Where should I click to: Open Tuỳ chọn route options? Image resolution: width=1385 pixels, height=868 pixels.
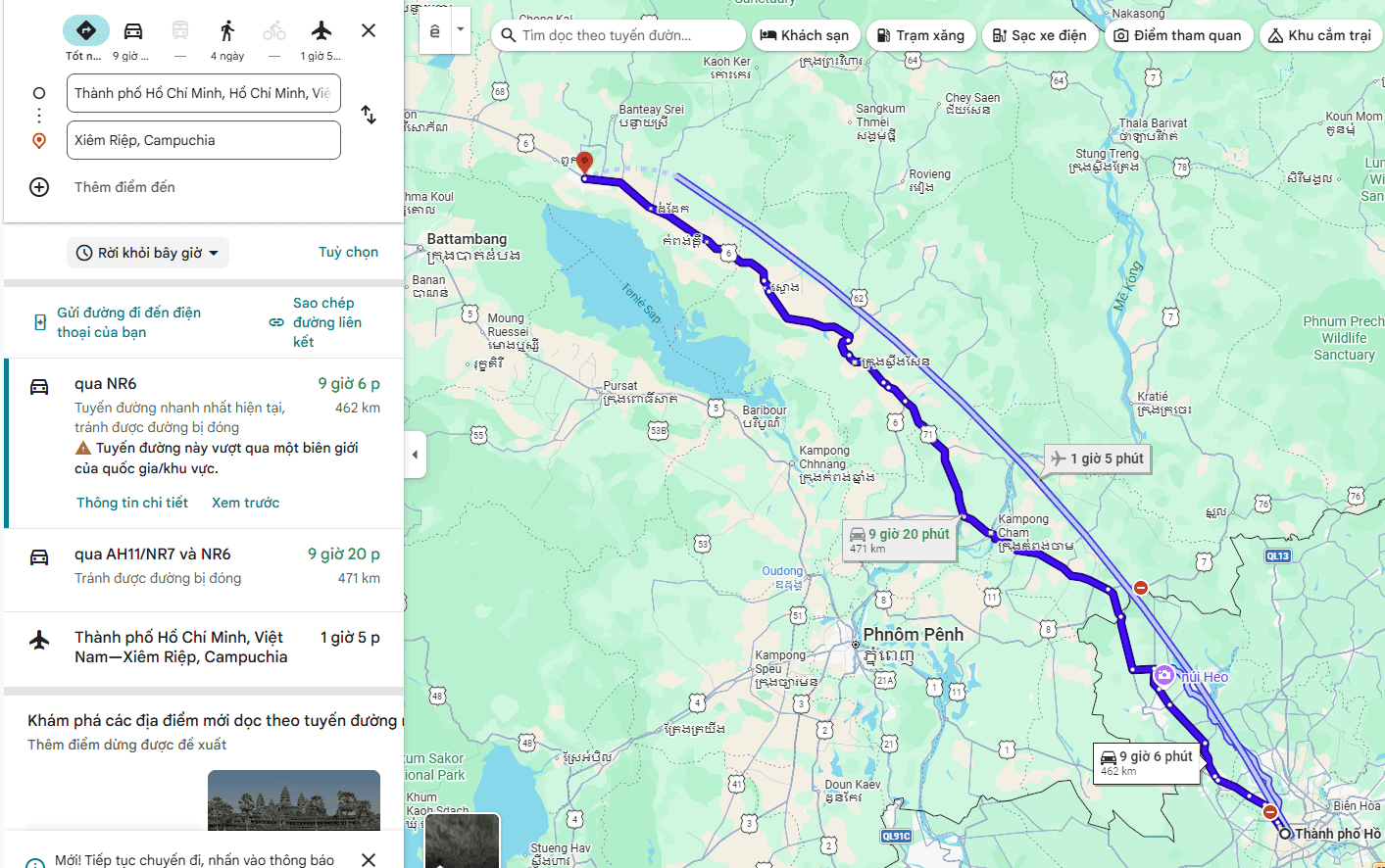(348, 252)
